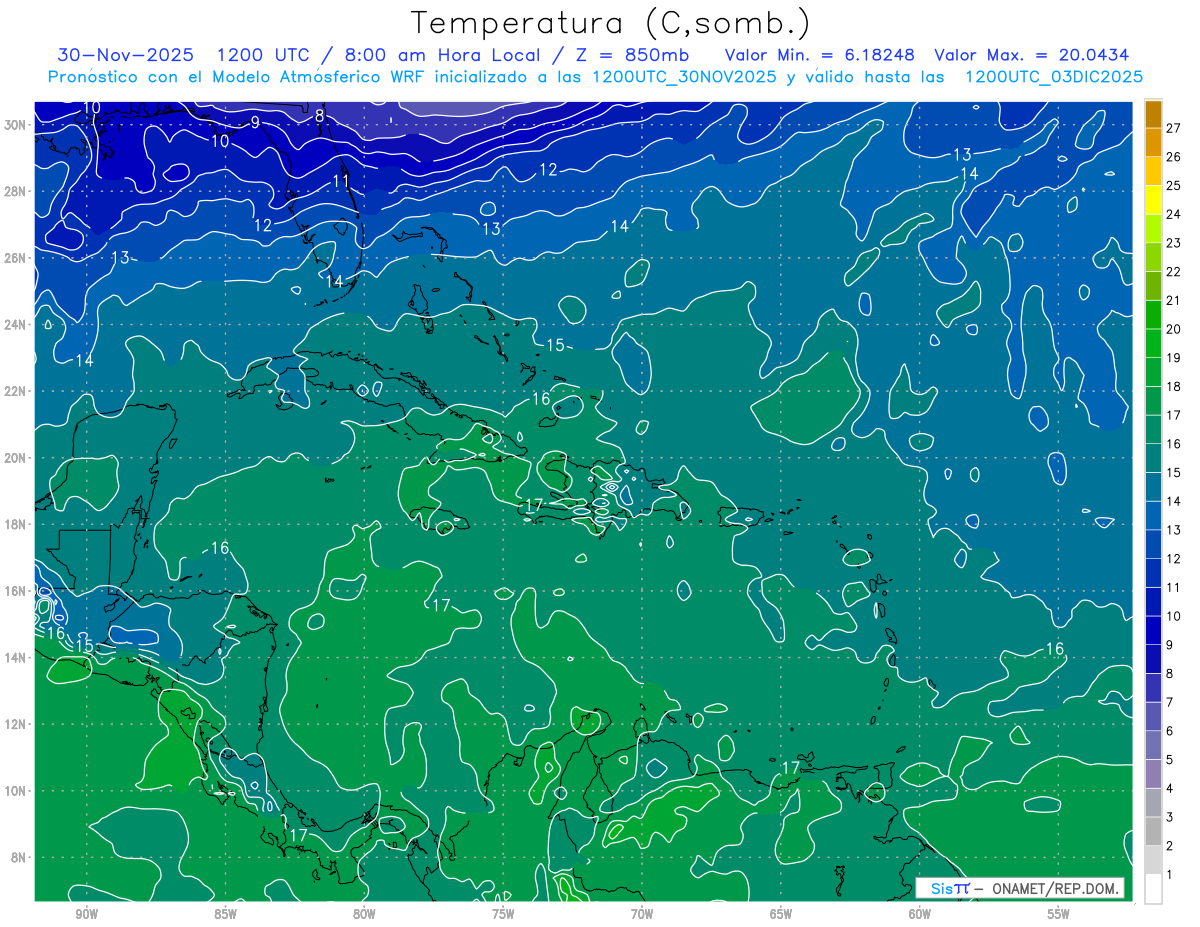This screenshot has width=1200, height=927.
Task: Click the '26N' latitude axis label
Action: point(15,258)
